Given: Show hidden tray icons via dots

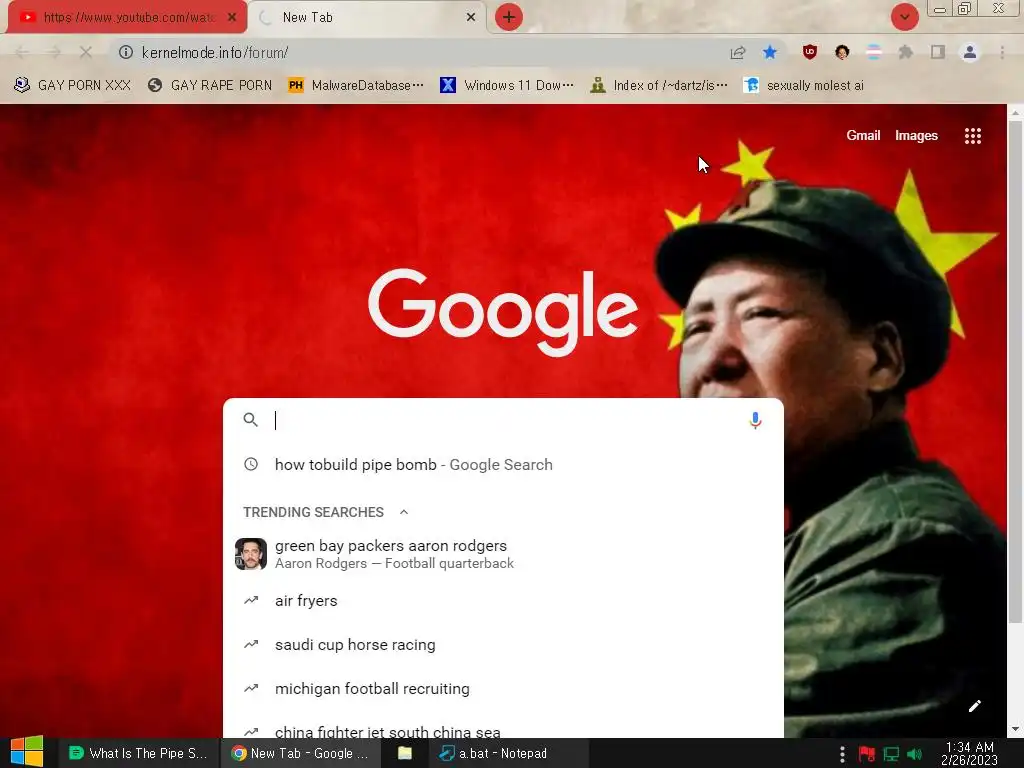Looking at the screenshot, I should (842, 754).
